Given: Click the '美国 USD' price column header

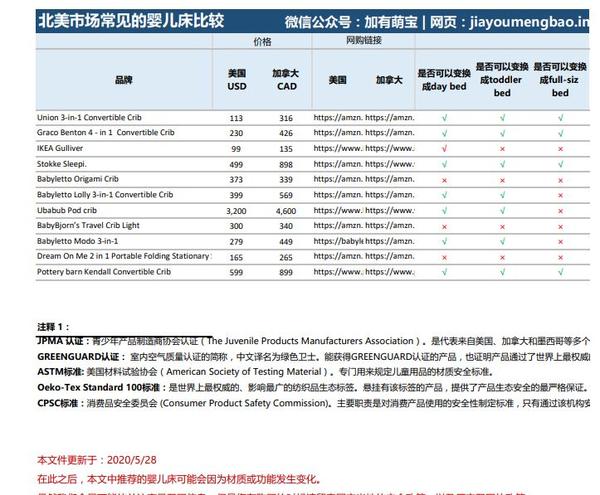Looking at the screenshot, I should tap(237, 80).
